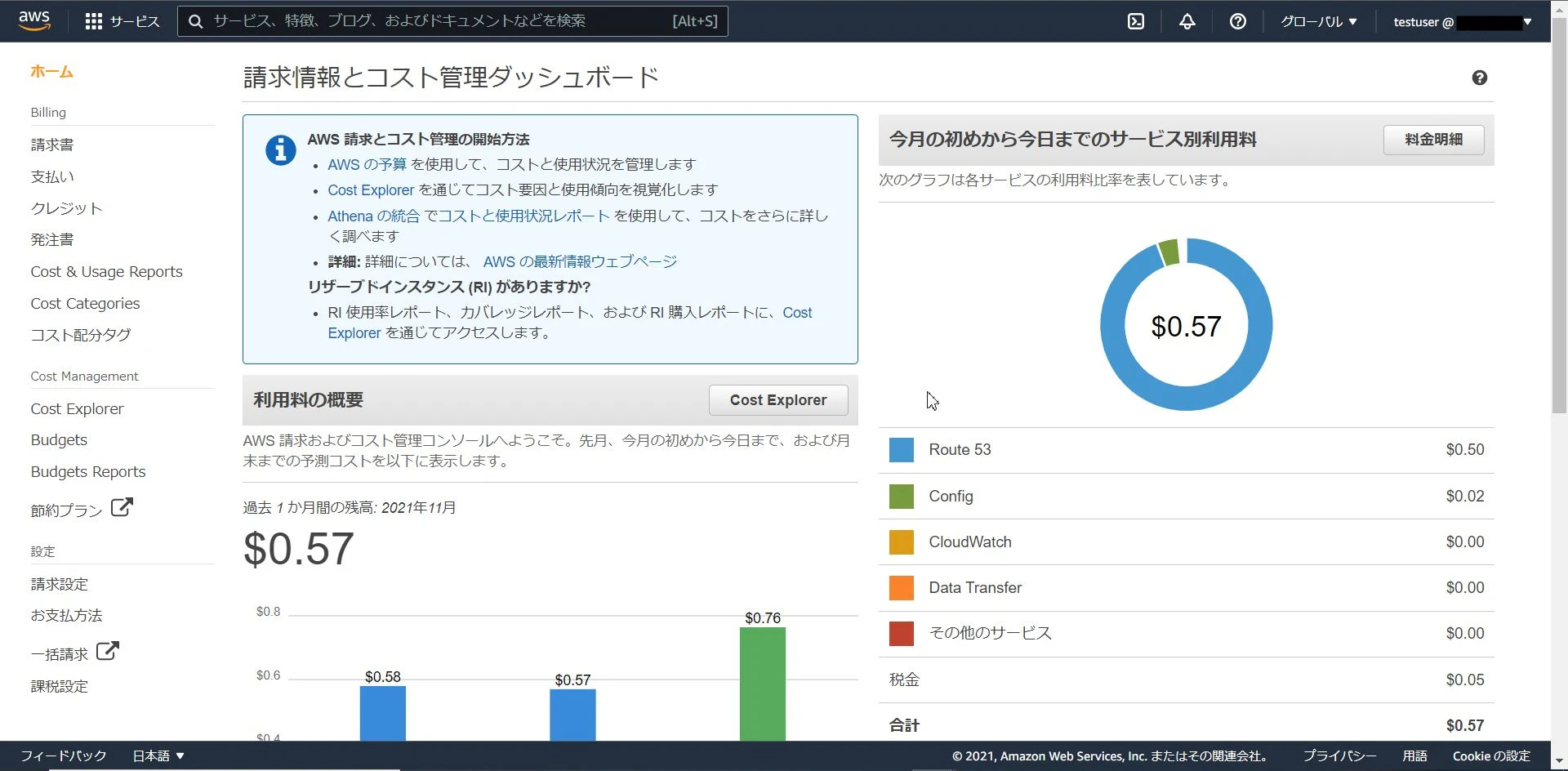Click the フィードバック footer link
This screenshot has width=1568, height=771.
tap(64, 756)
